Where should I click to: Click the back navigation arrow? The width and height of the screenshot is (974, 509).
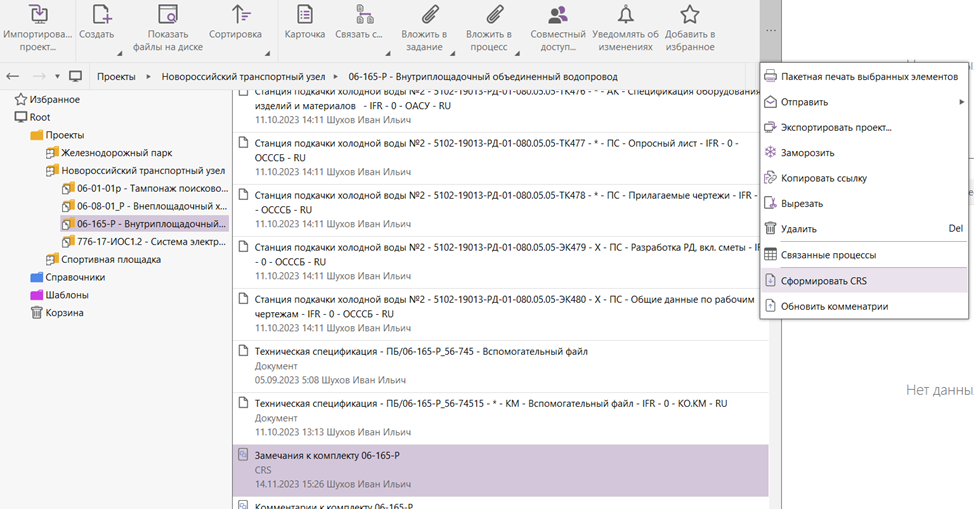coord(14,76)
